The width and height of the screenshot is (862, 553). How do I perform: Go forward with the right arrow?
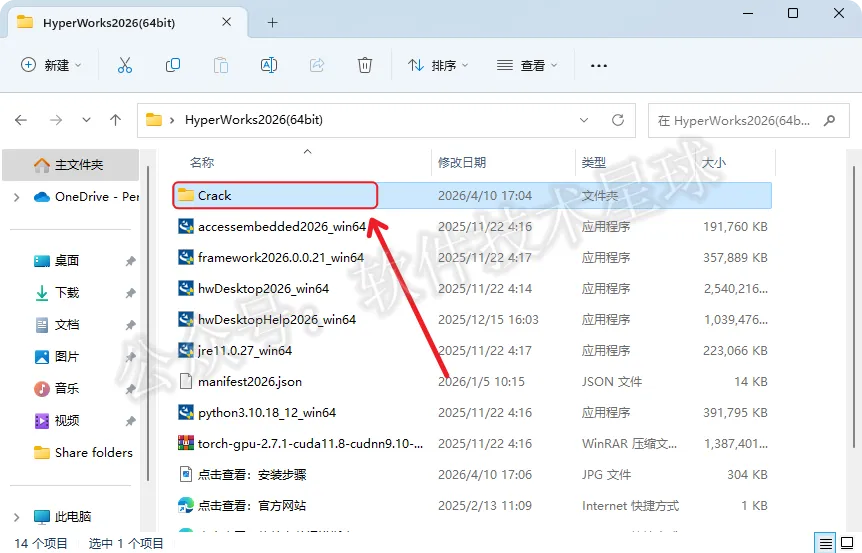point(56,120)
